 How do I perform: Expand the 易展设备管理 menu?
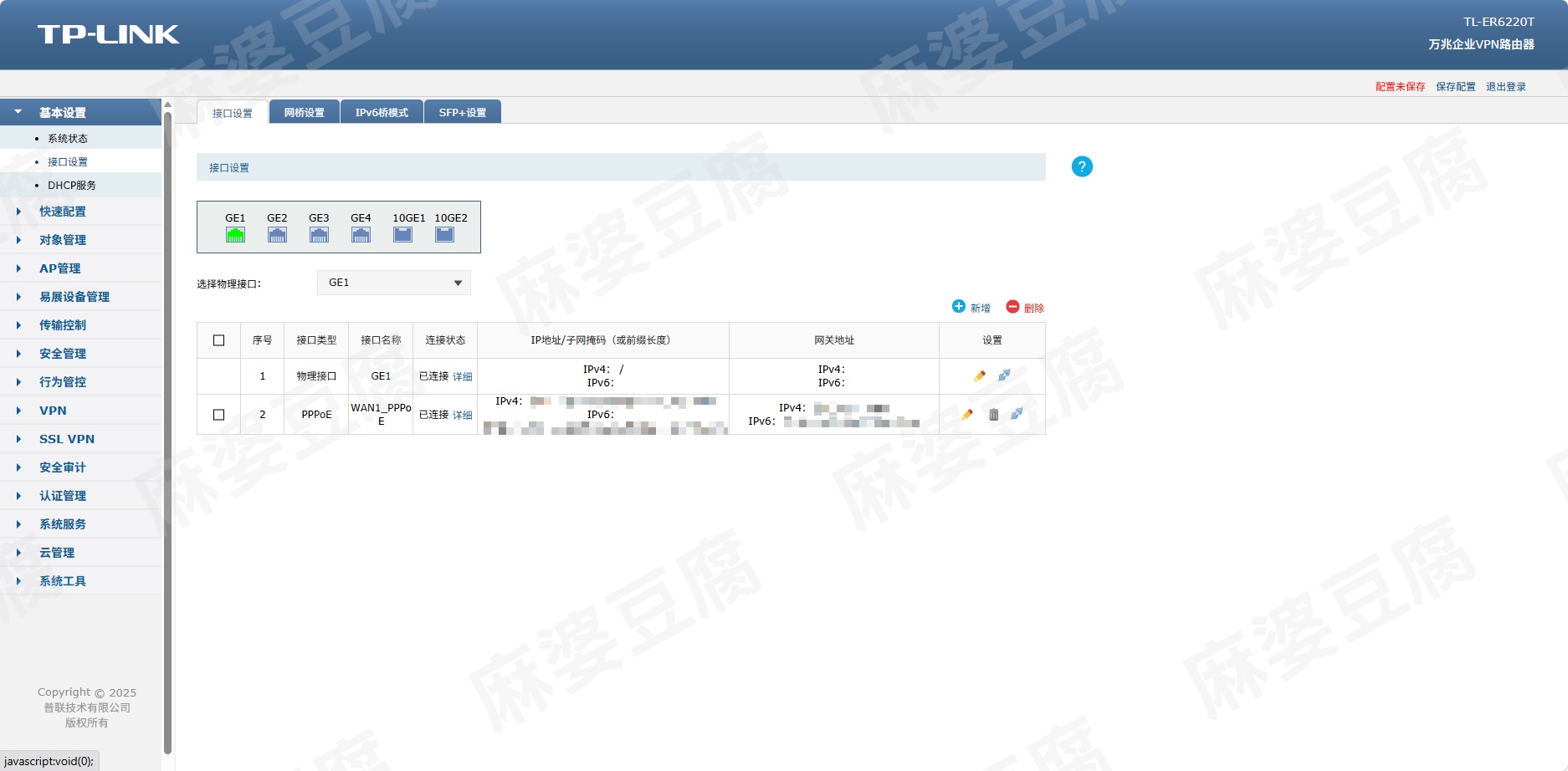click(x=80, y=297)
